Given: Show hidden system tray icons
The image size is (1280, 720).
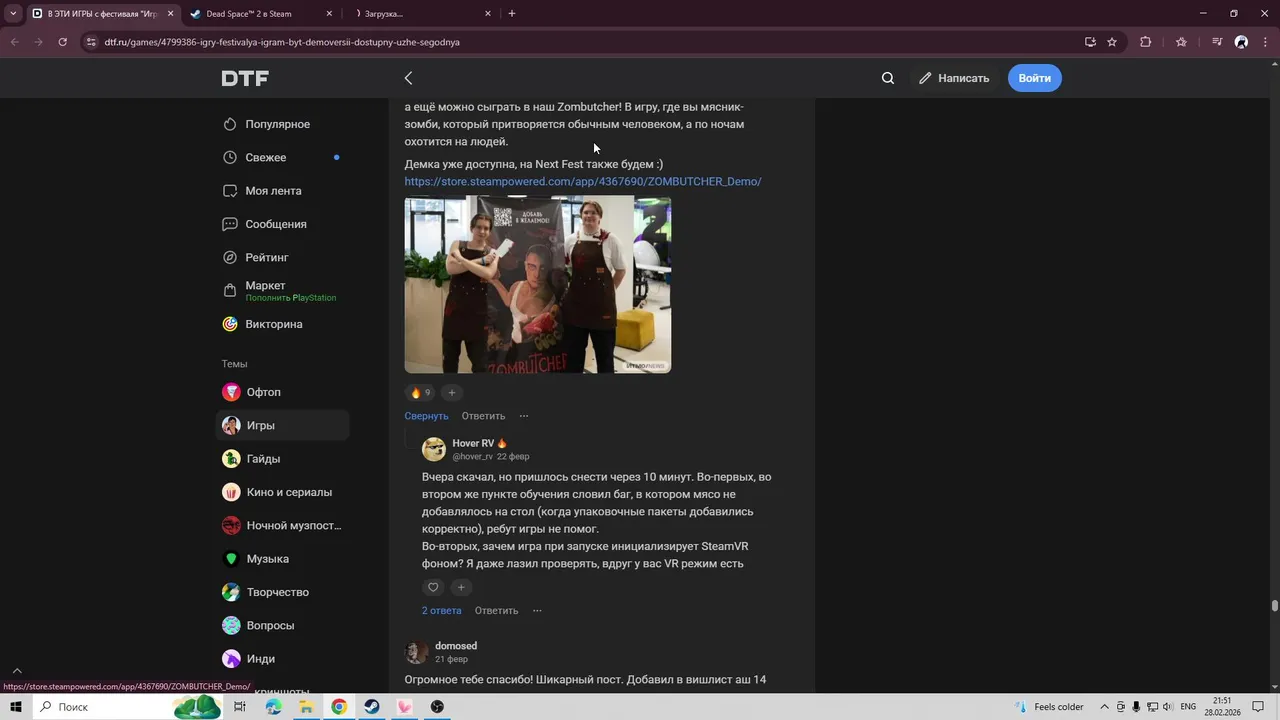Looking at the screenshot, I should pyautogui.click(x=1104, y=707).
